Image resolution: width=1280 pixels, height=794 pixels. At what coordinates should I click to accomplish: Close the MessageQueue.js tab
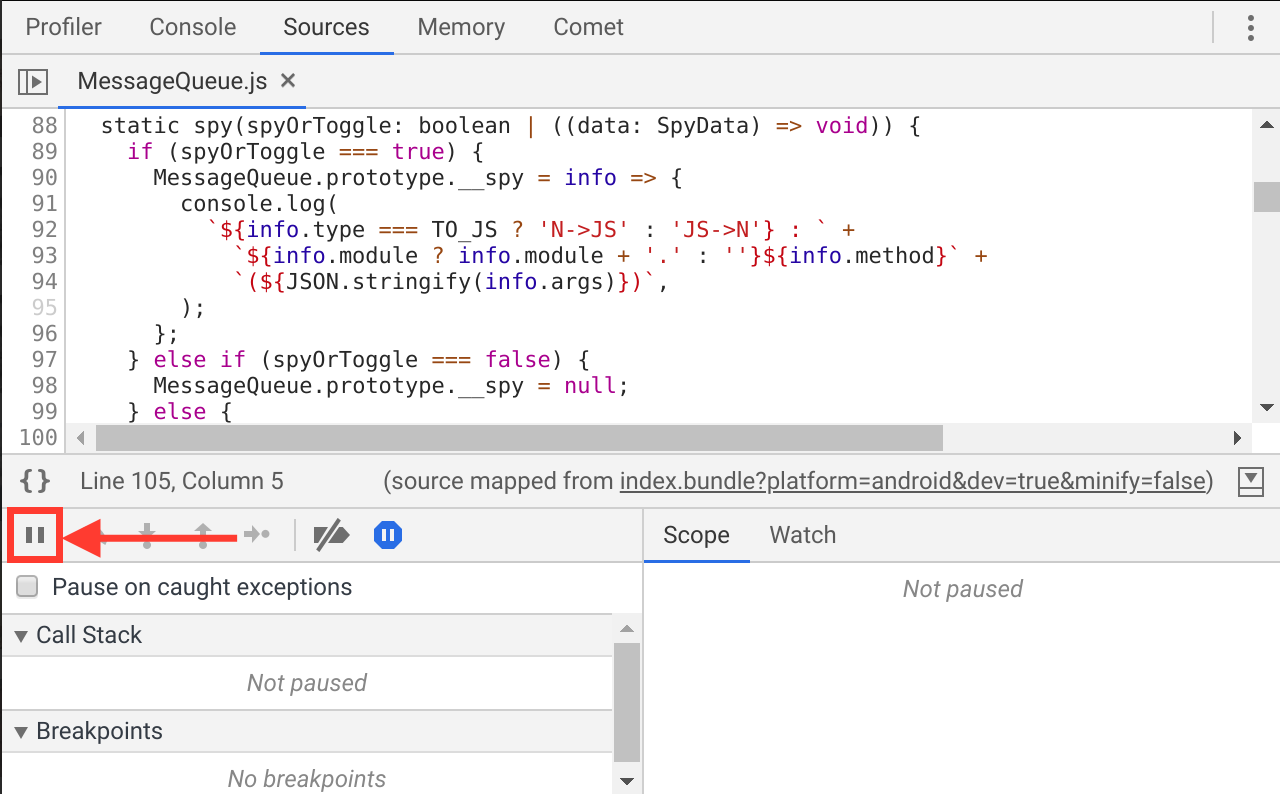pyautogui.click(x=288, y=81)
